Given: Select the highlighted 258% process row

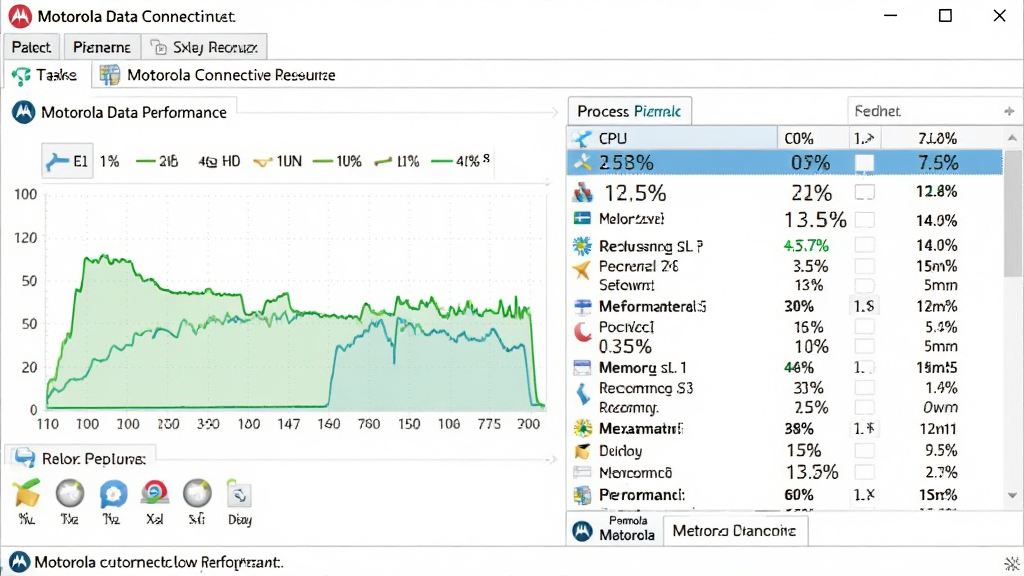Looking at the screenshot, I should [x=784, y=162].
